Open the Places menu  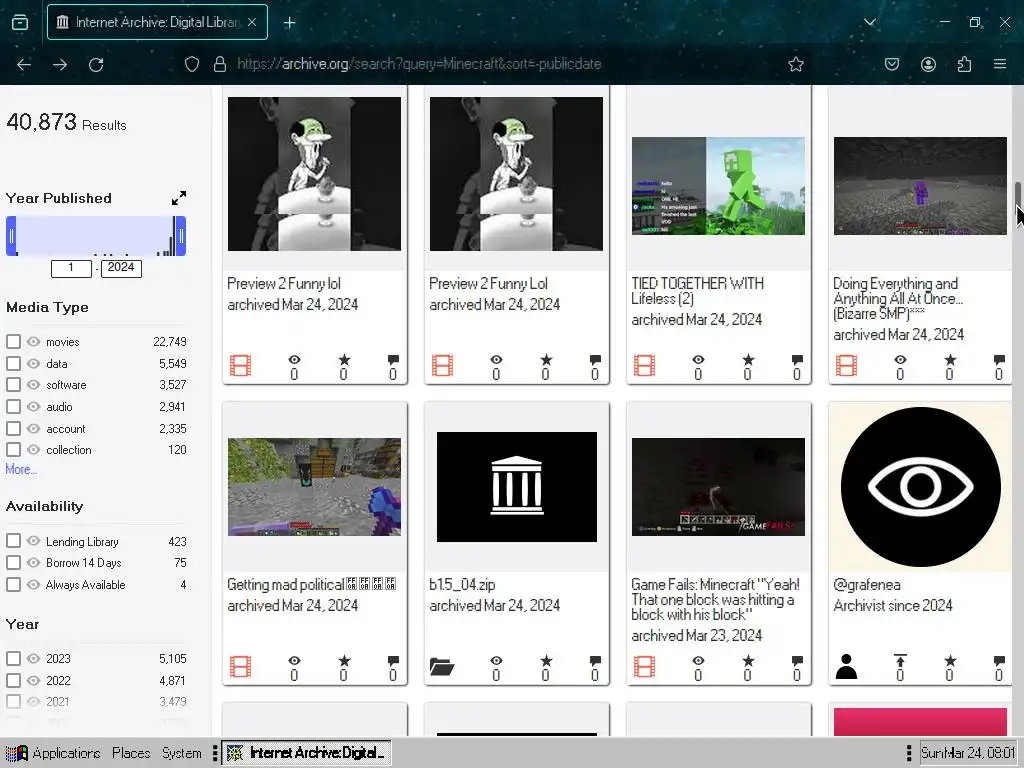click(x=131, y=753)
